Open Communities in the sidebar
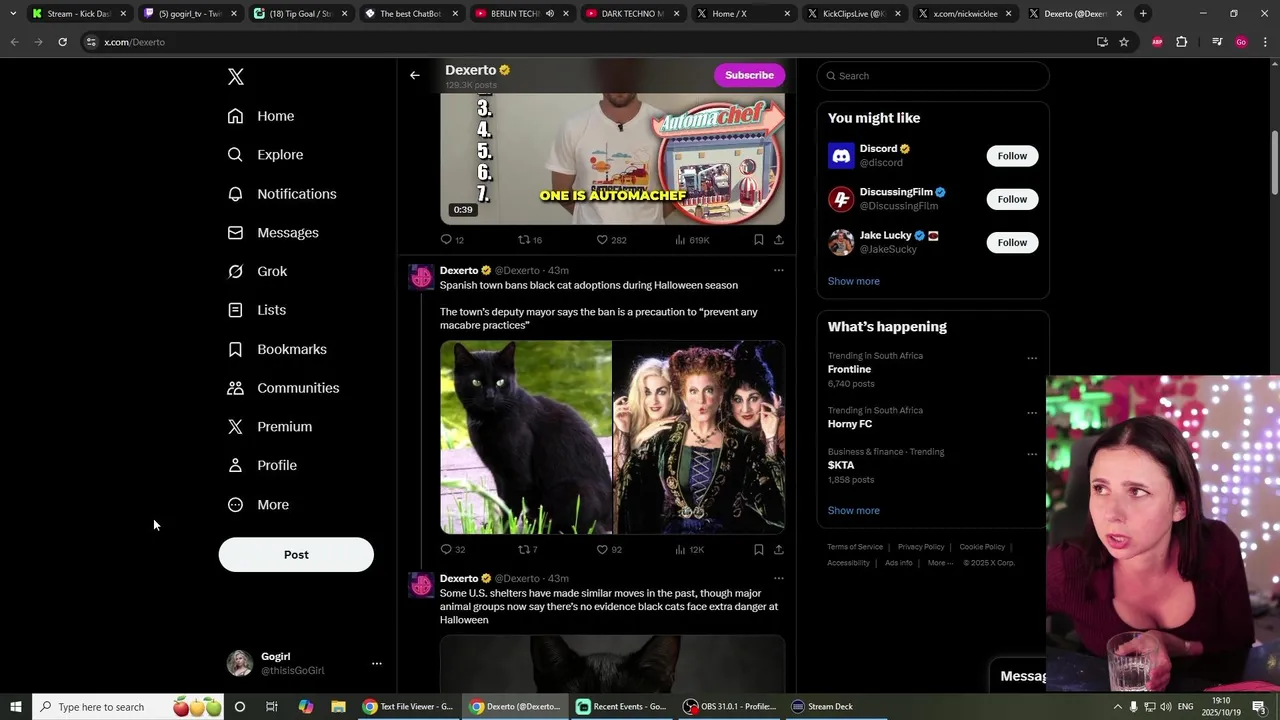1280x720 pixels. [283, 388]
